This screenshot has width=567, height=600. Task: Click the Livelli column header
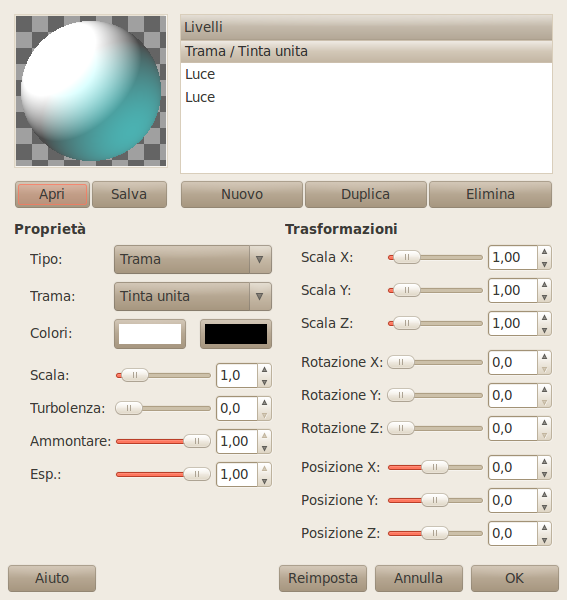point(366,27)
